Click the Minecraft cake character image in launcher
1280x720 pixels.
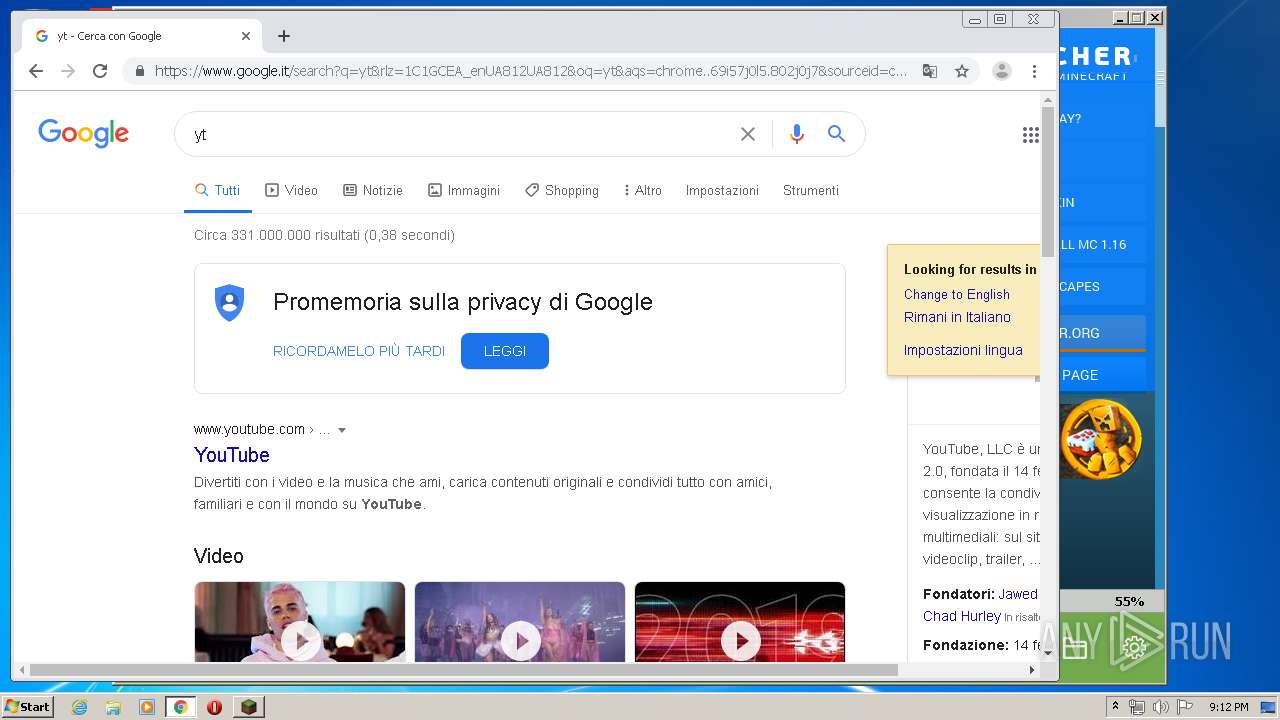[1100, 439]
